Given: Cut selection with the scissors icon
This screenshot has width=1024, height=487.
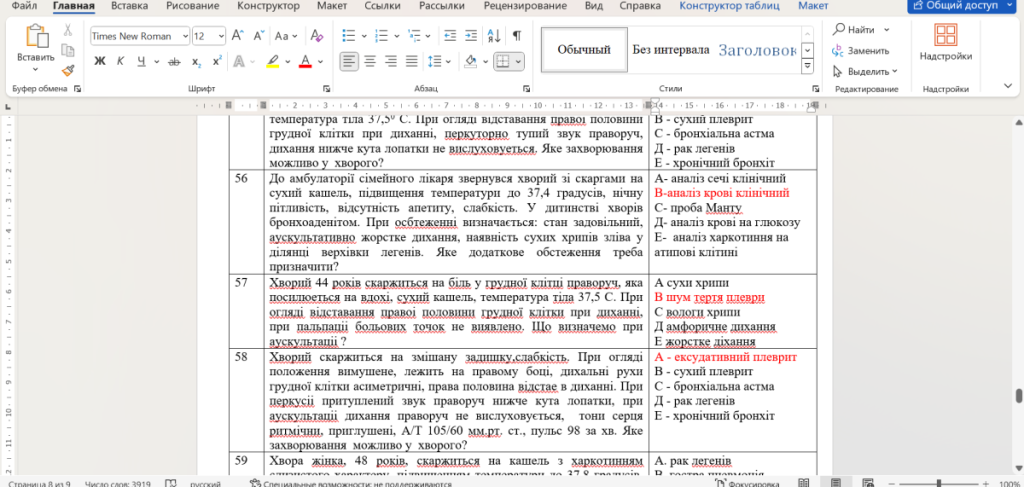Looking at the screenshot, I should tap(67, 30).
